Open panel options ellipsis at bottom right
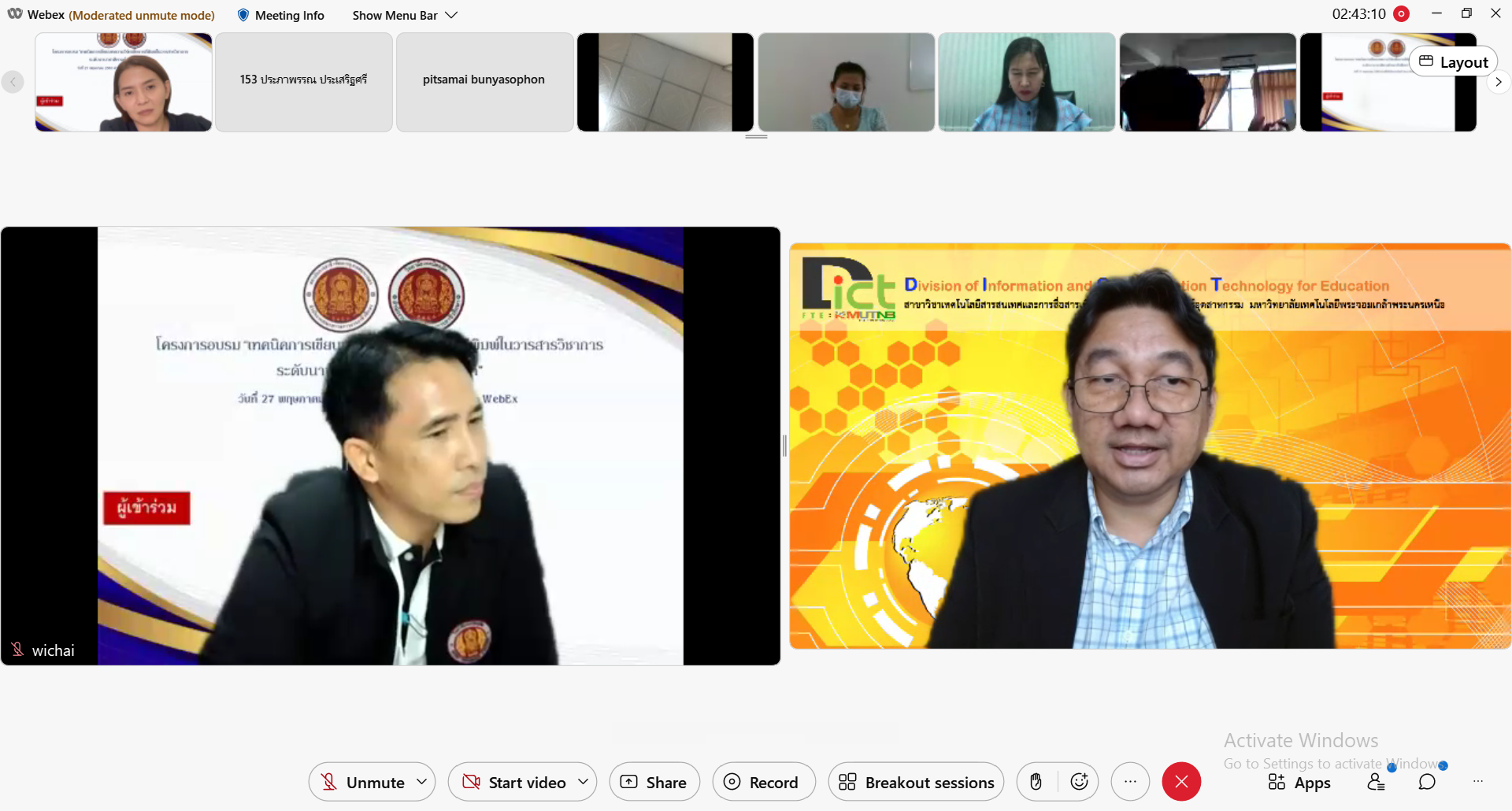 tap(1478, 782)
